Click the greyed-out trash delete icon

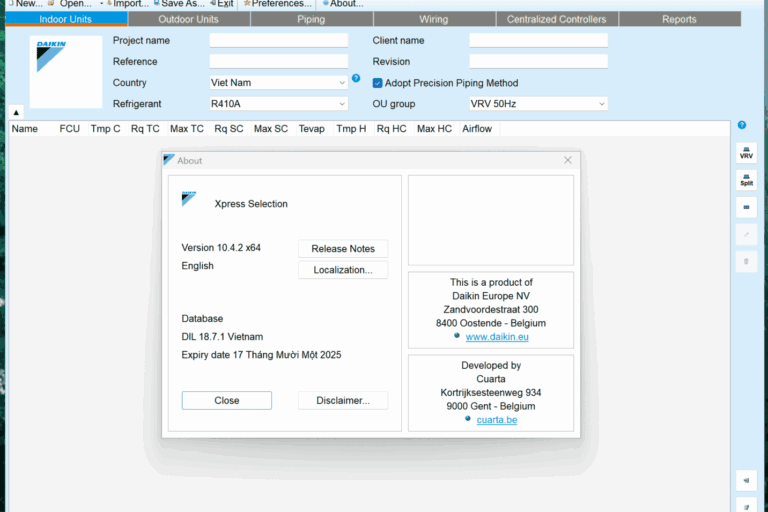746,261
